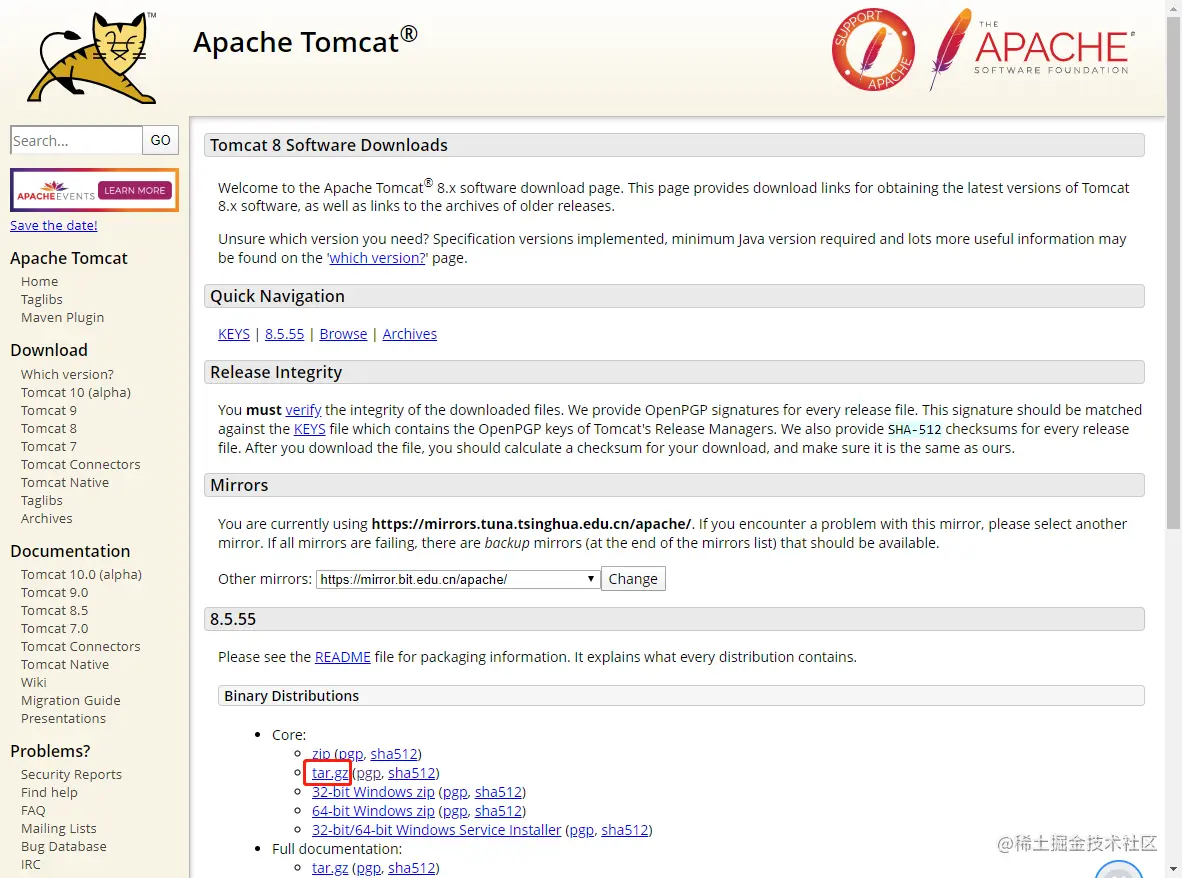Viewport: 1182px width, 878px height.
Task: Click the Change mirror button
Action: 633,579
